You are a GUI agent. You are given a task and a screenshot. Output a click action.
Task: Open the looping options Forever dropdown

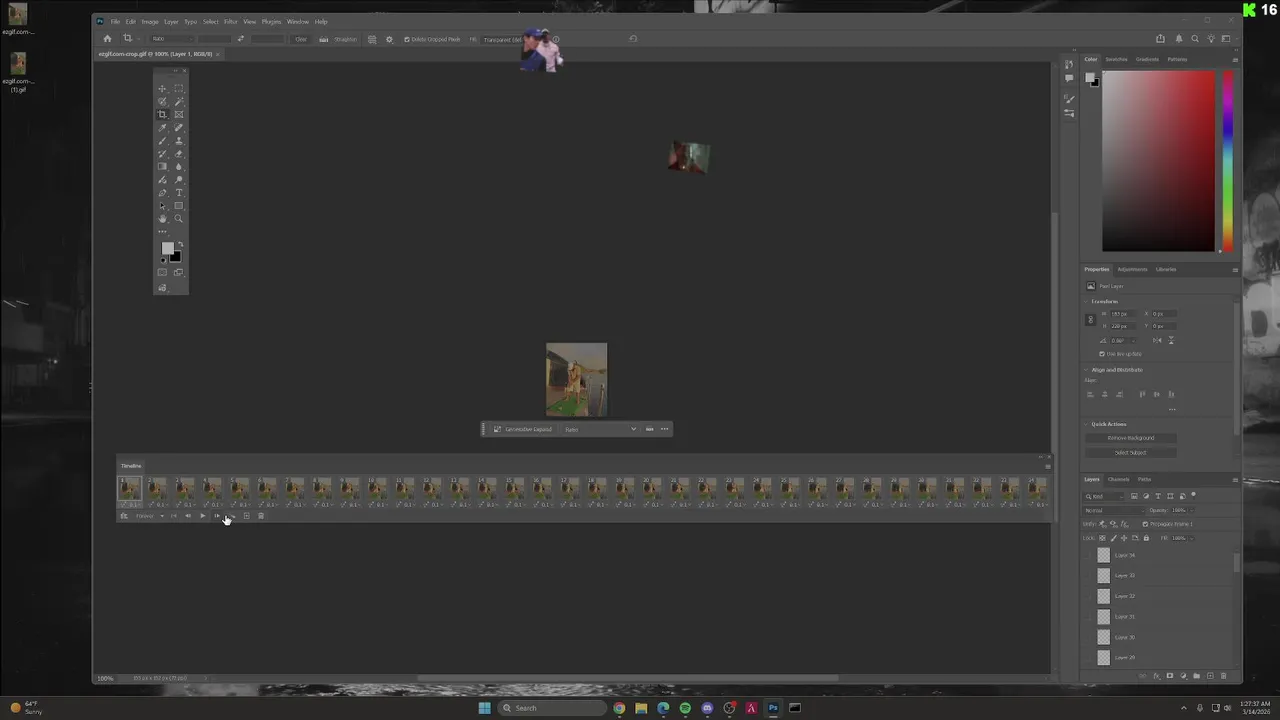click(149, 516)
